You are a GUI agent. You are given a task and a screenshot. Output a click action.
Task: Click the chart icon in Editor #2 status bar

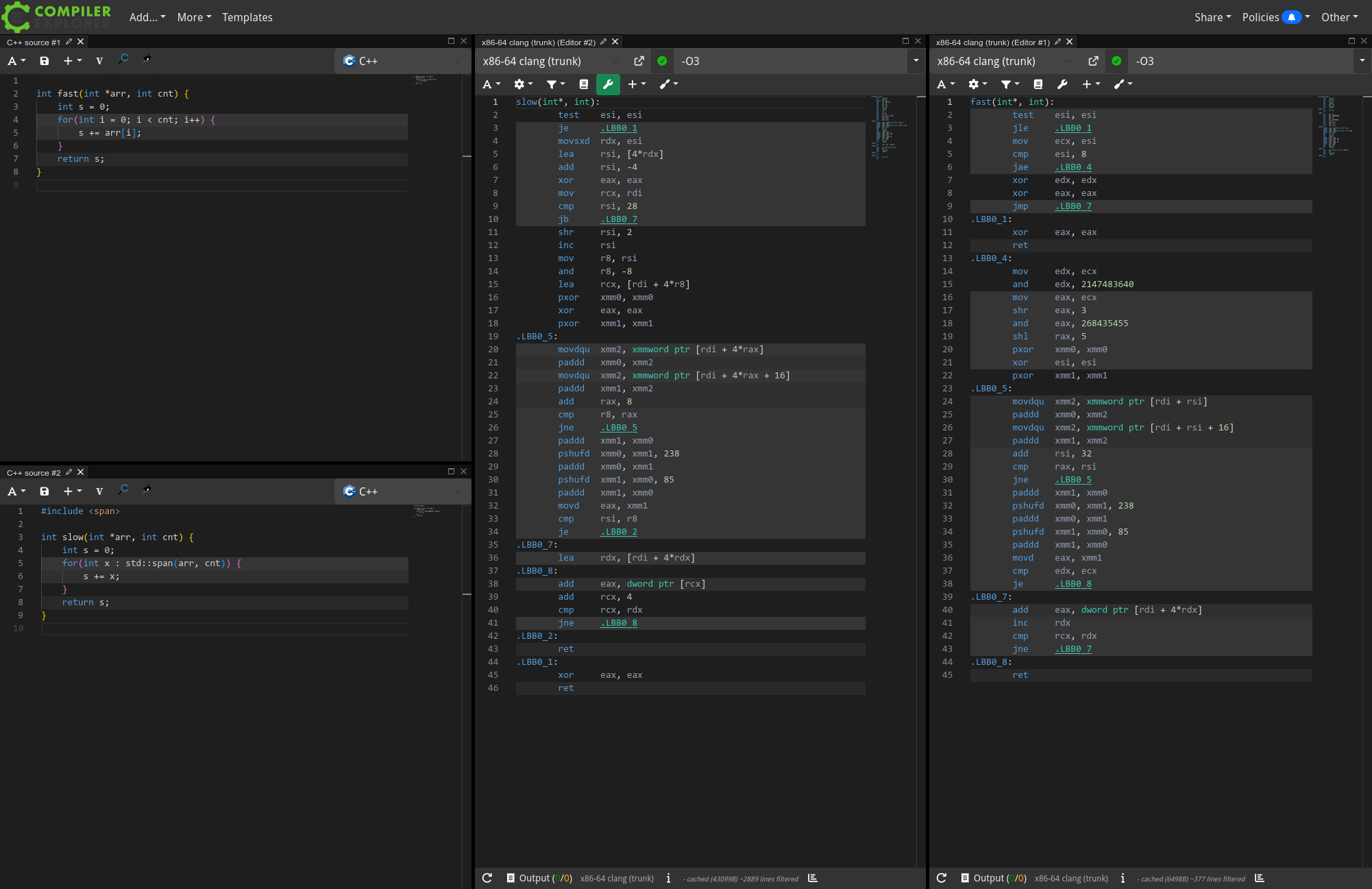pos(813,878)
